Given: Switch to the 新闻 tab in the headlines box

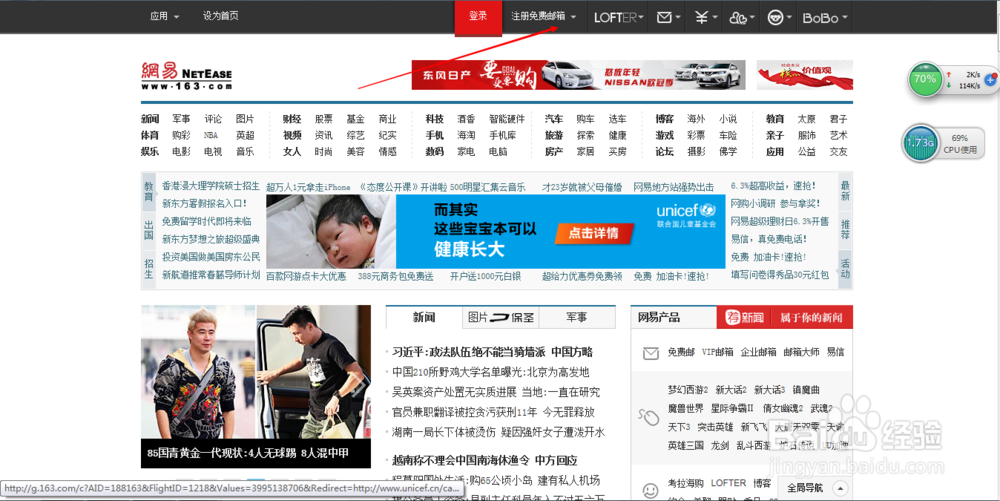Looking at the screenshot, I should click(x=424, y=317).
